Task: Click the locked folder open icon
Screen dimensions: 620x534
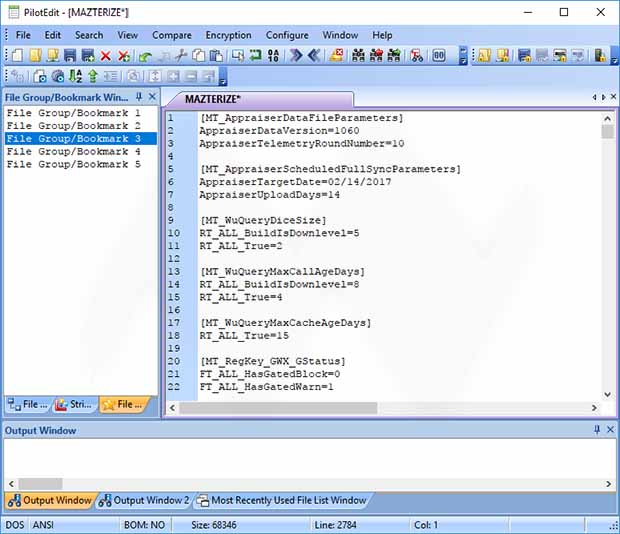Action: coord(484,55)
